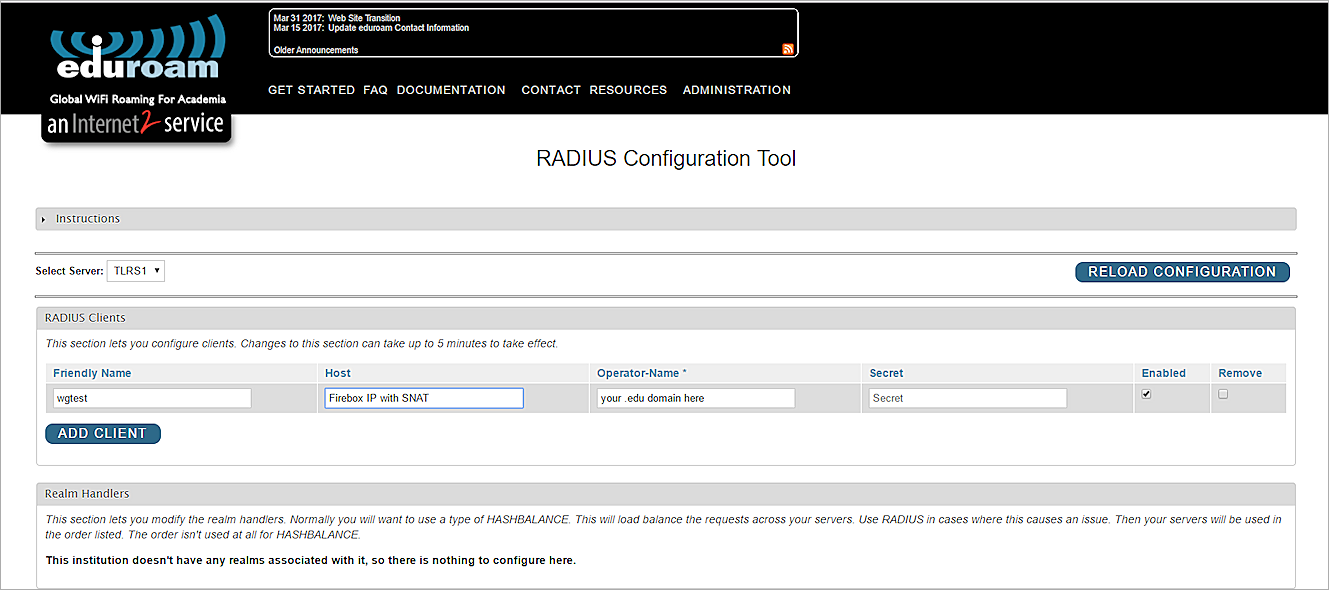Viewport: 1329px width, 590px height.
Task: Open the RESOURCES menu
Action: click(x=628, y=90)
